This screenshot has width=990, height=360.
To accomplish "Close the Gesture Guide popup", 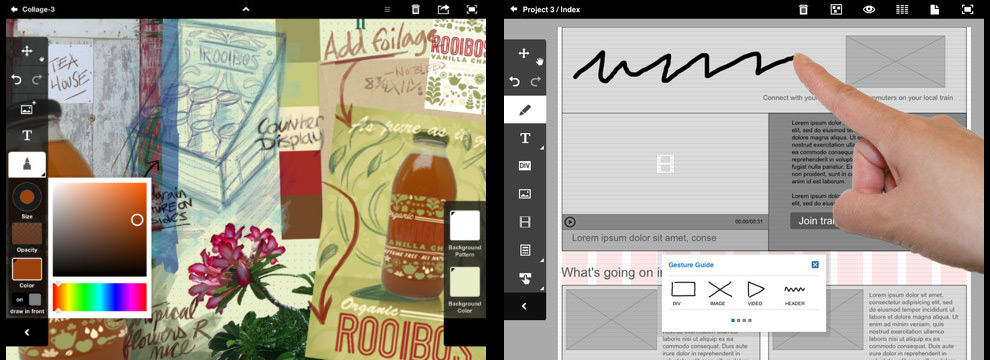I will tap(815, 265).
